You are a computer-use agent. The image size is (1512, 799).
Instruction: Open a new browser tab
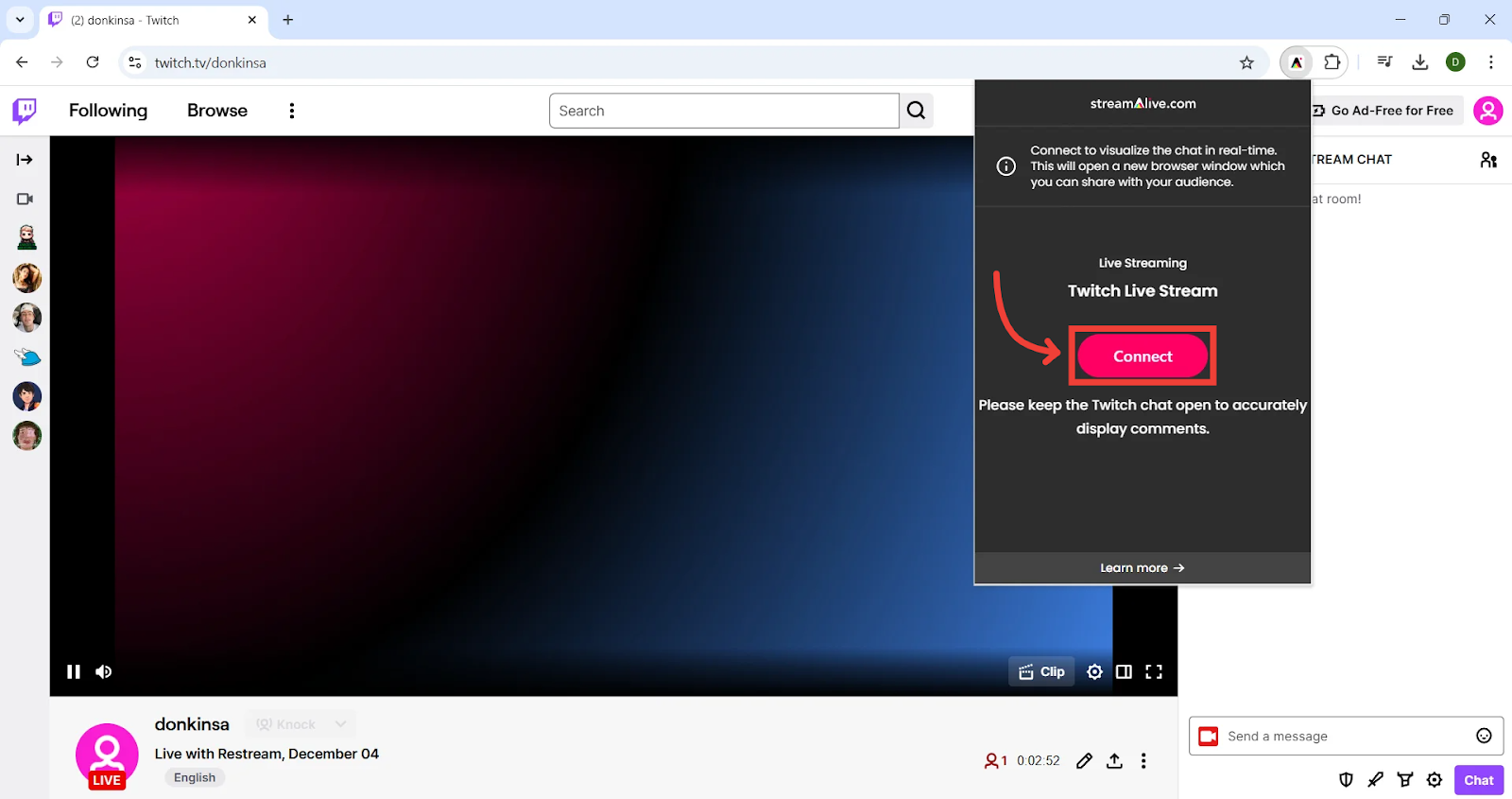pos(288,20)
